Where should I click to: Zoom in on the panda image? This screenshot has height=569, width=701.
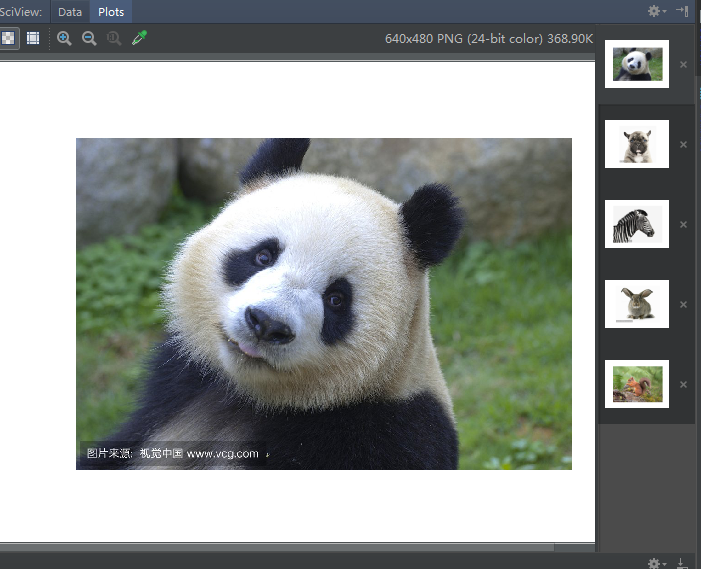(x=64, y=38)
